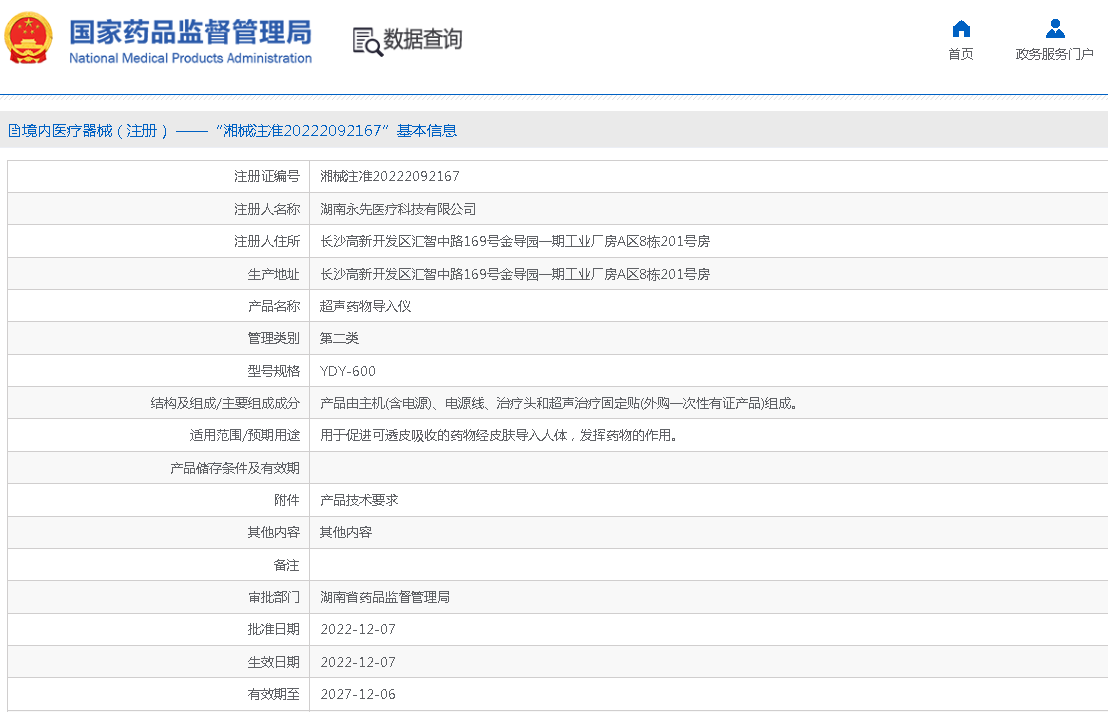Screen dimensions: 1108x712
Task: Open the 其他内容 value link
Action: point(346,533)
